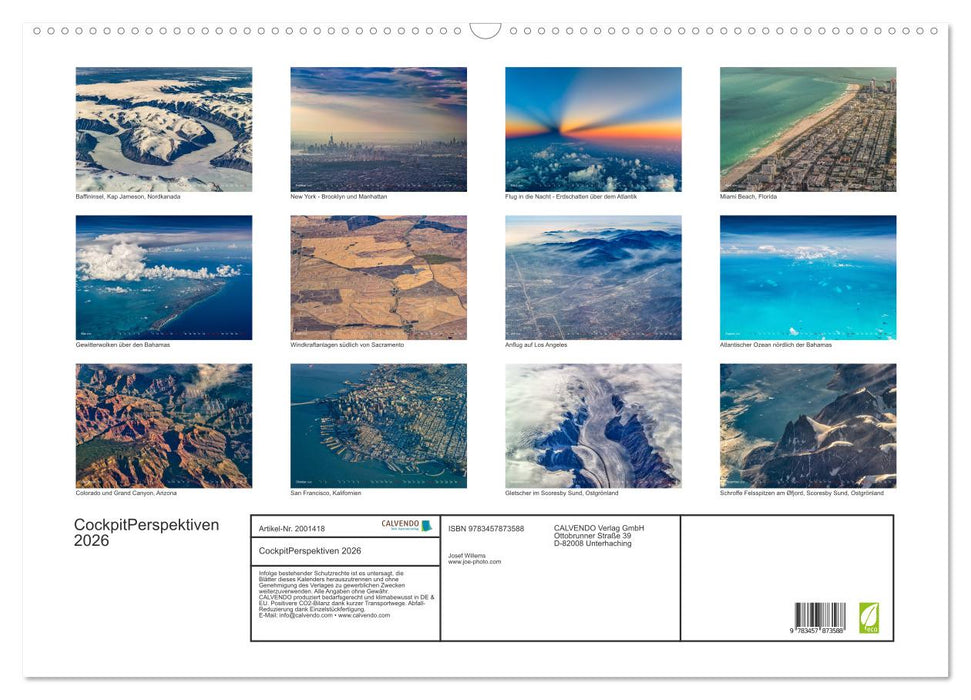Image resolution: width=971 pixels, height=700 pixels.
Task: Click the Artikel-Nr. 2001418 text
Action: click(x=292, y=528)
